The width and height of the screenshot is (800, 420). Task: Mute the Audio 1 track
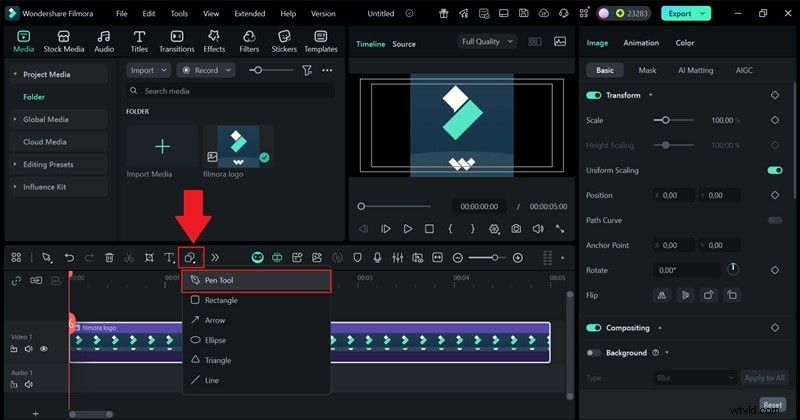click(29, 384)
